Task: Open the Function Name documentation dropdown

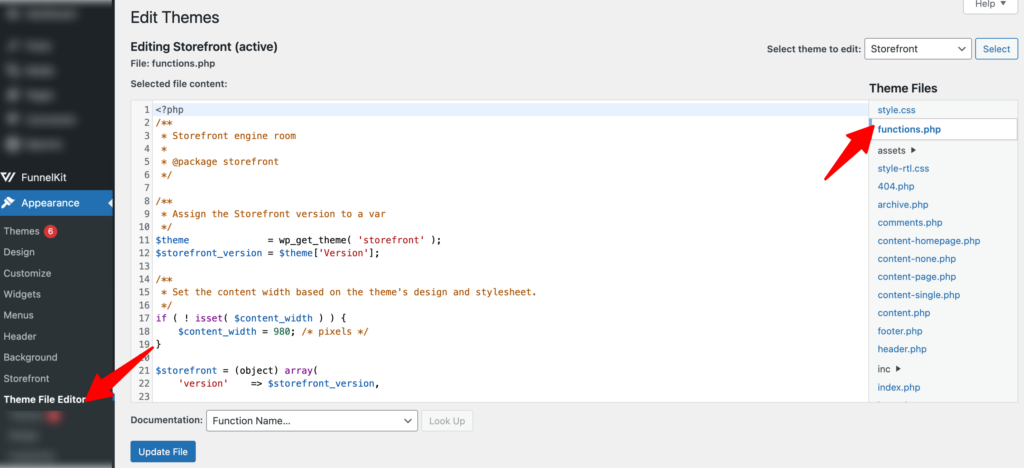Action: [312, 421]
